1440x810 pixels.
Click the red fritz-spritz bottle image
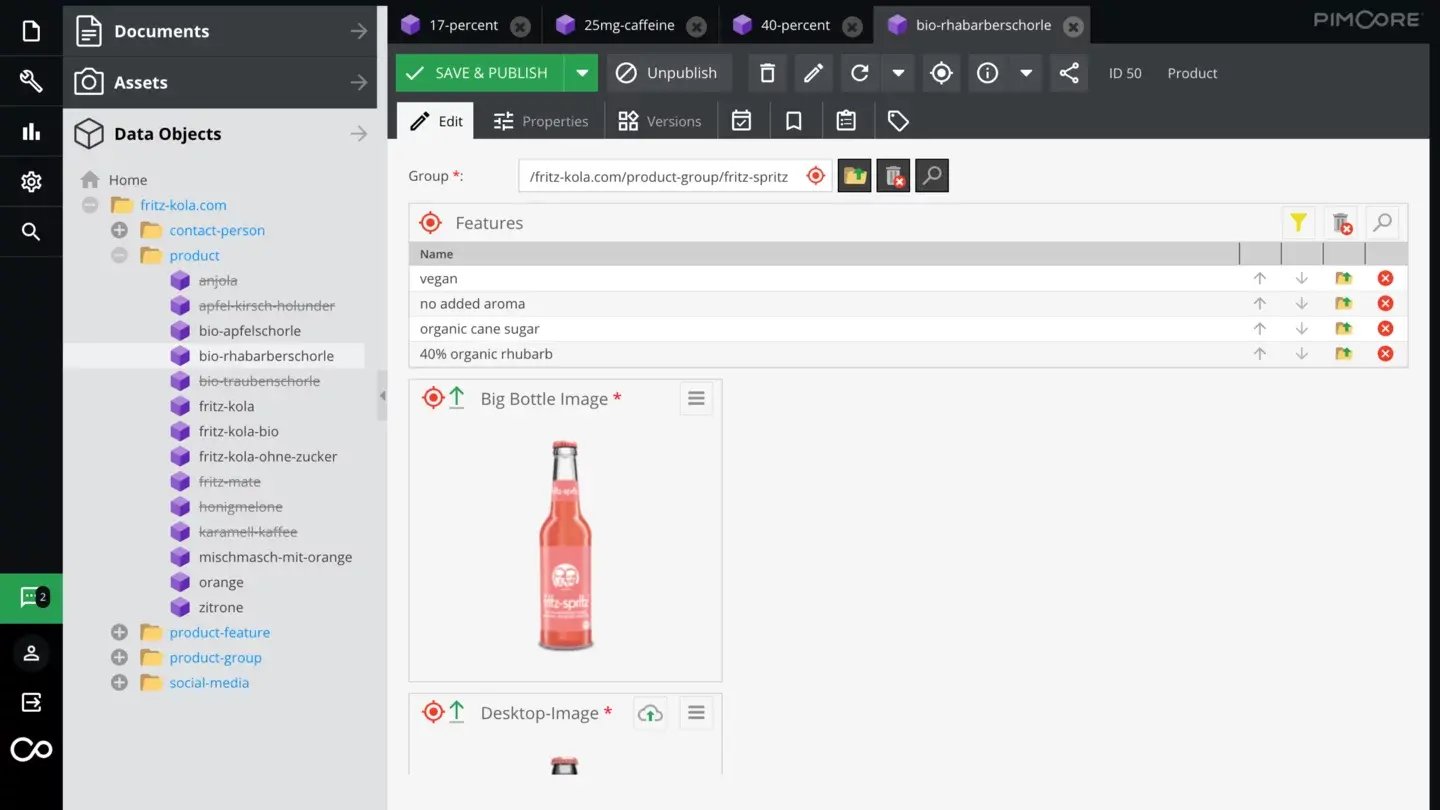point(565,545)
